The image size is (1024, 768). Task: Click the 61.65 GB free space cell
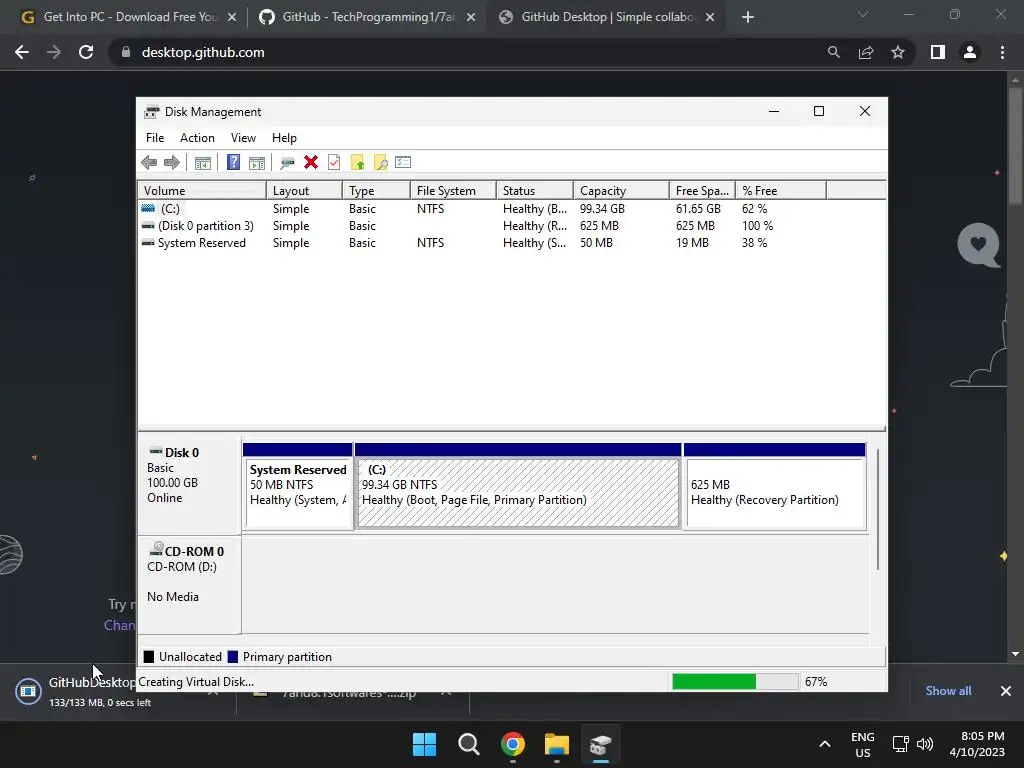pyautogui.click(x=698, y=209)
